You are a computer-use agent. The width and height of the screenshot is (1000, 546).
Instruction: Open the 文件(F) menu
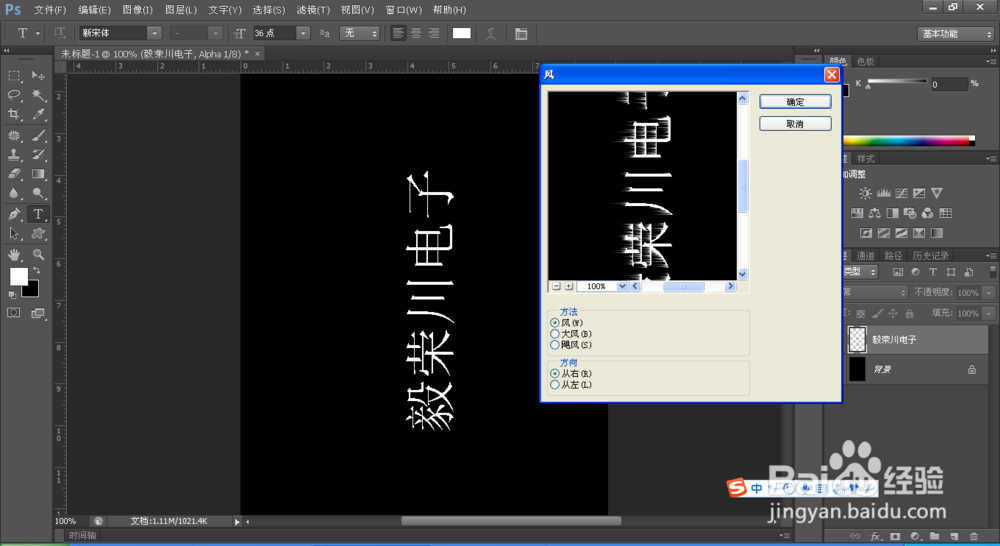click(50, 10)
